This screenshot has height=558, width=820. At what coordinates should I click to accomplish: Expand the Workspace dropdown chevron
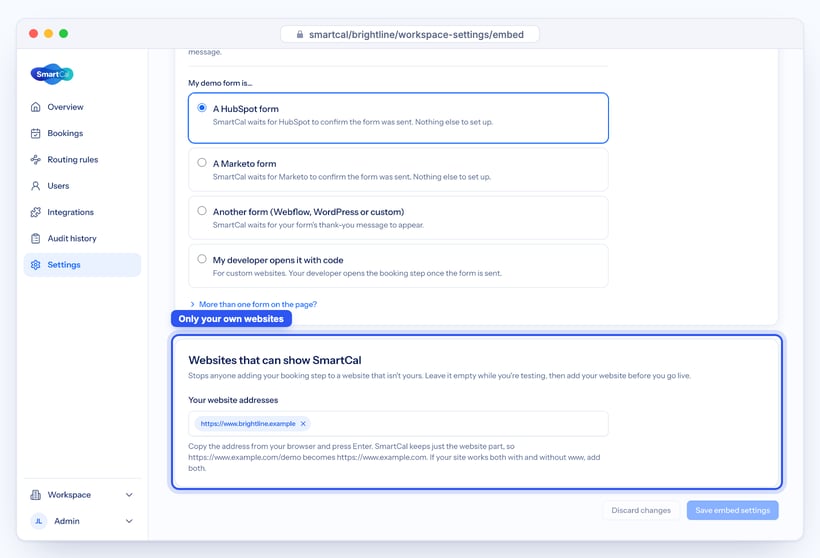pos(129,495)
